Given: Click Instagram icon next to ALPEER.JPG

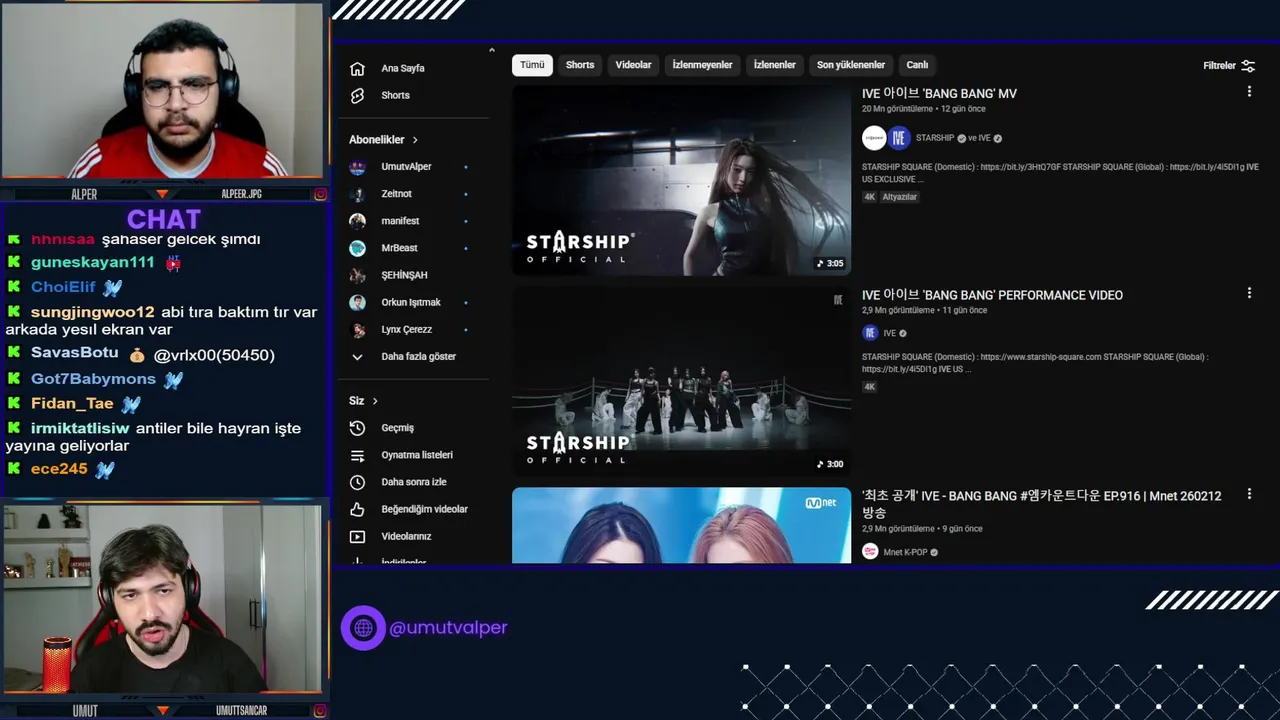Looking at the screenshot, I should 320,194.
